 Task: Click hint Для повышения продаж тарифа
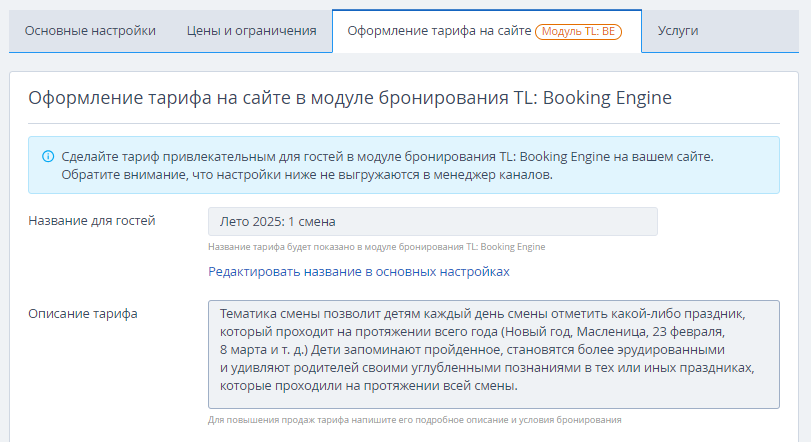[x=414, y=420]
